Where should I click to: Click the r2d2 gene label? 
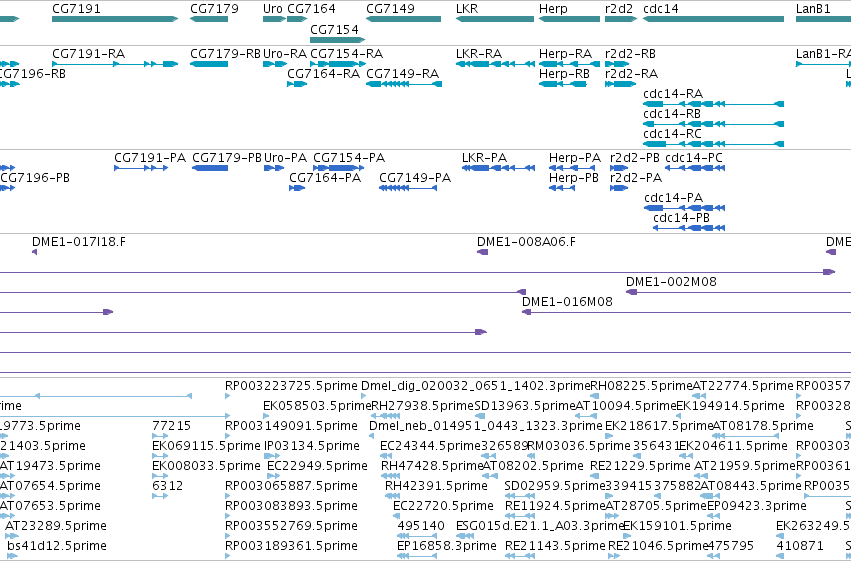click(619, 9)
